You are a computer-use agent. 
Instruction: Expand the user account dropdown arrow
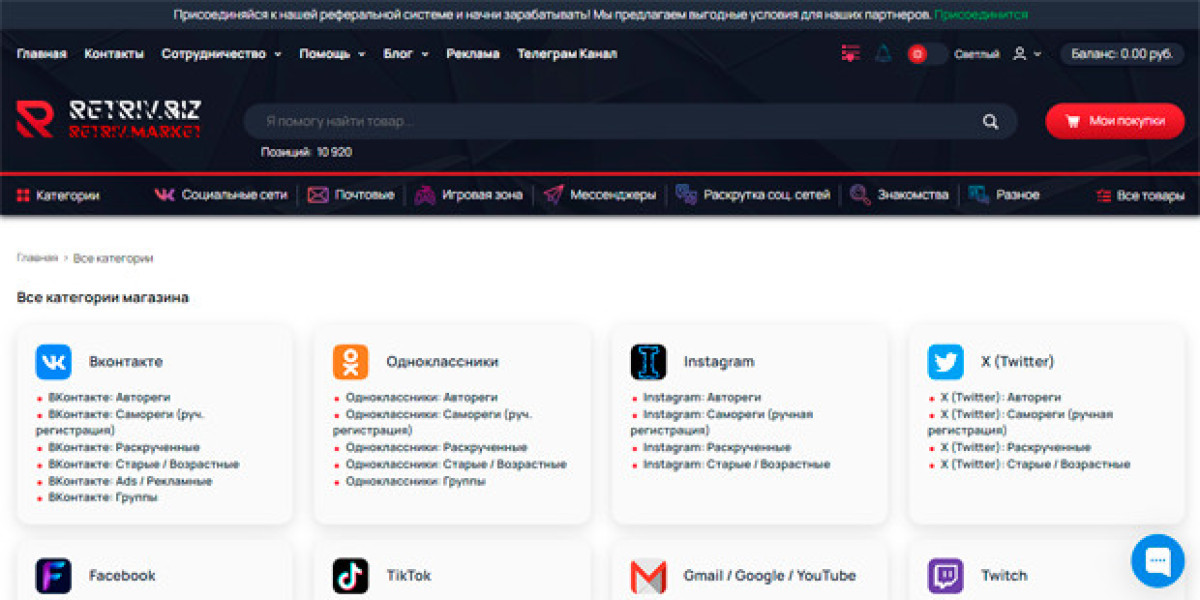coord(1036,55)
